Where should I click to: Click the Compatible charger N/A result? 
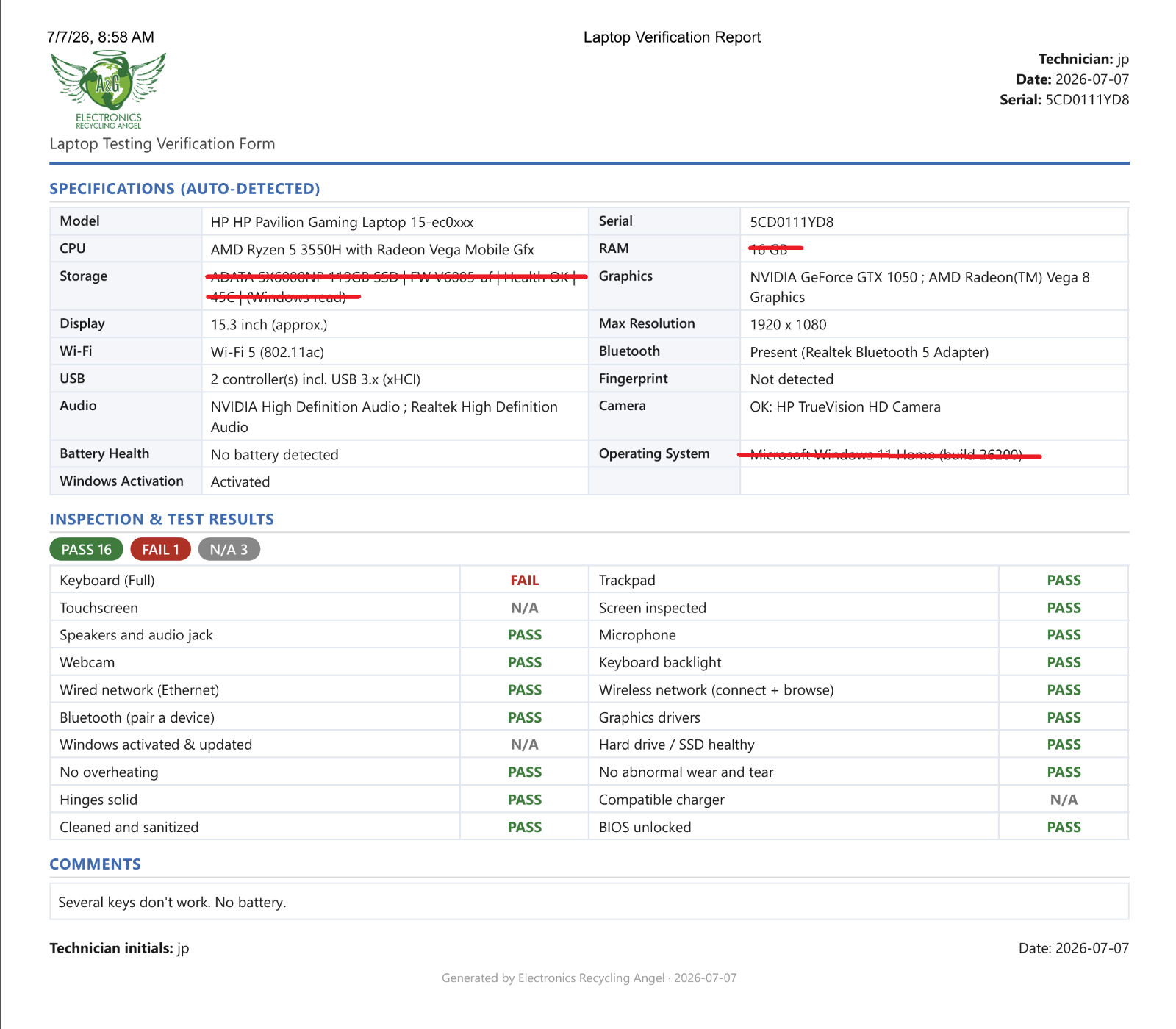click(x=1064, y=800)
